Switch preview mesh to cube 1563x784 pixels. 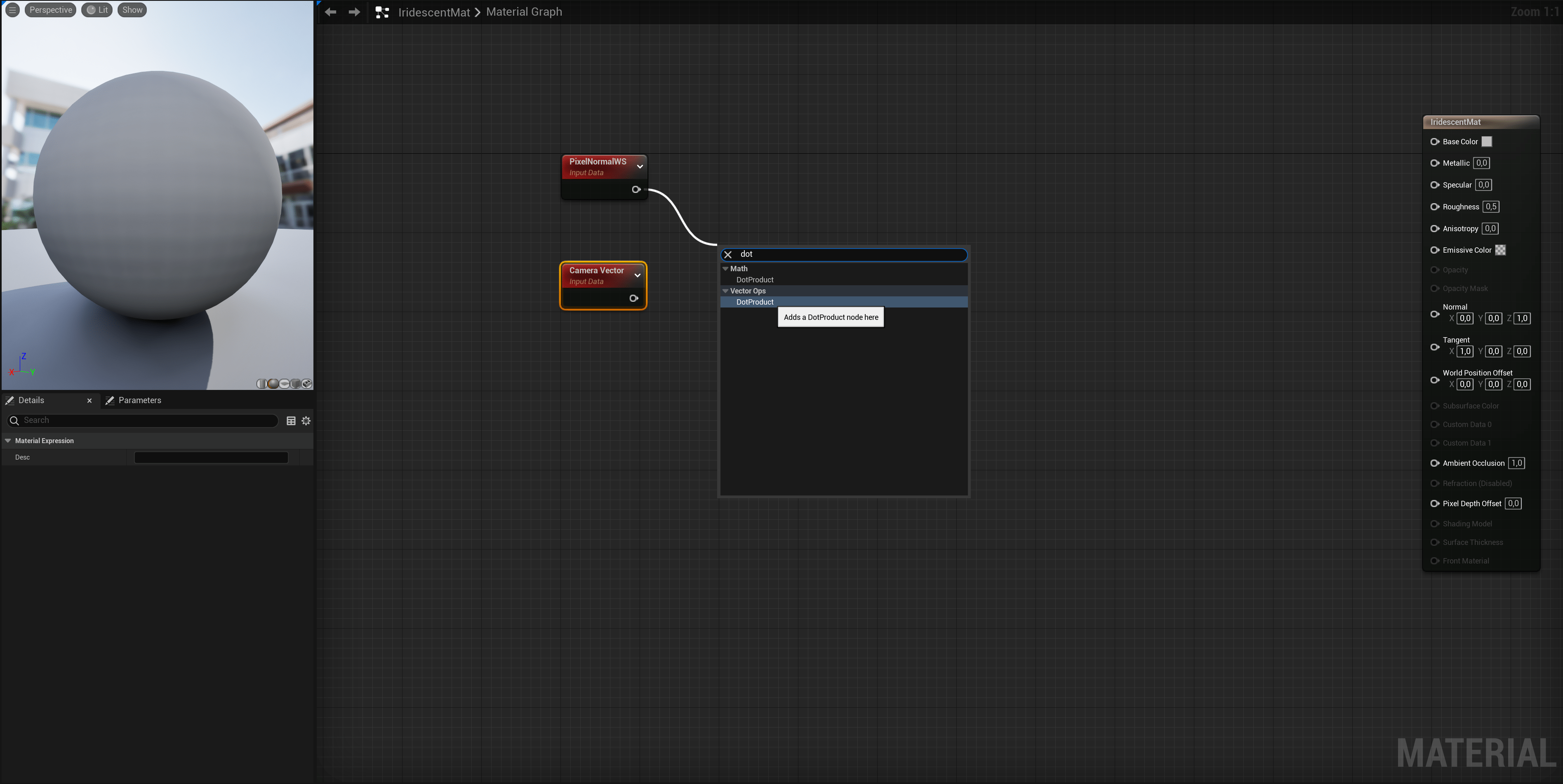[x=296, y=384]
